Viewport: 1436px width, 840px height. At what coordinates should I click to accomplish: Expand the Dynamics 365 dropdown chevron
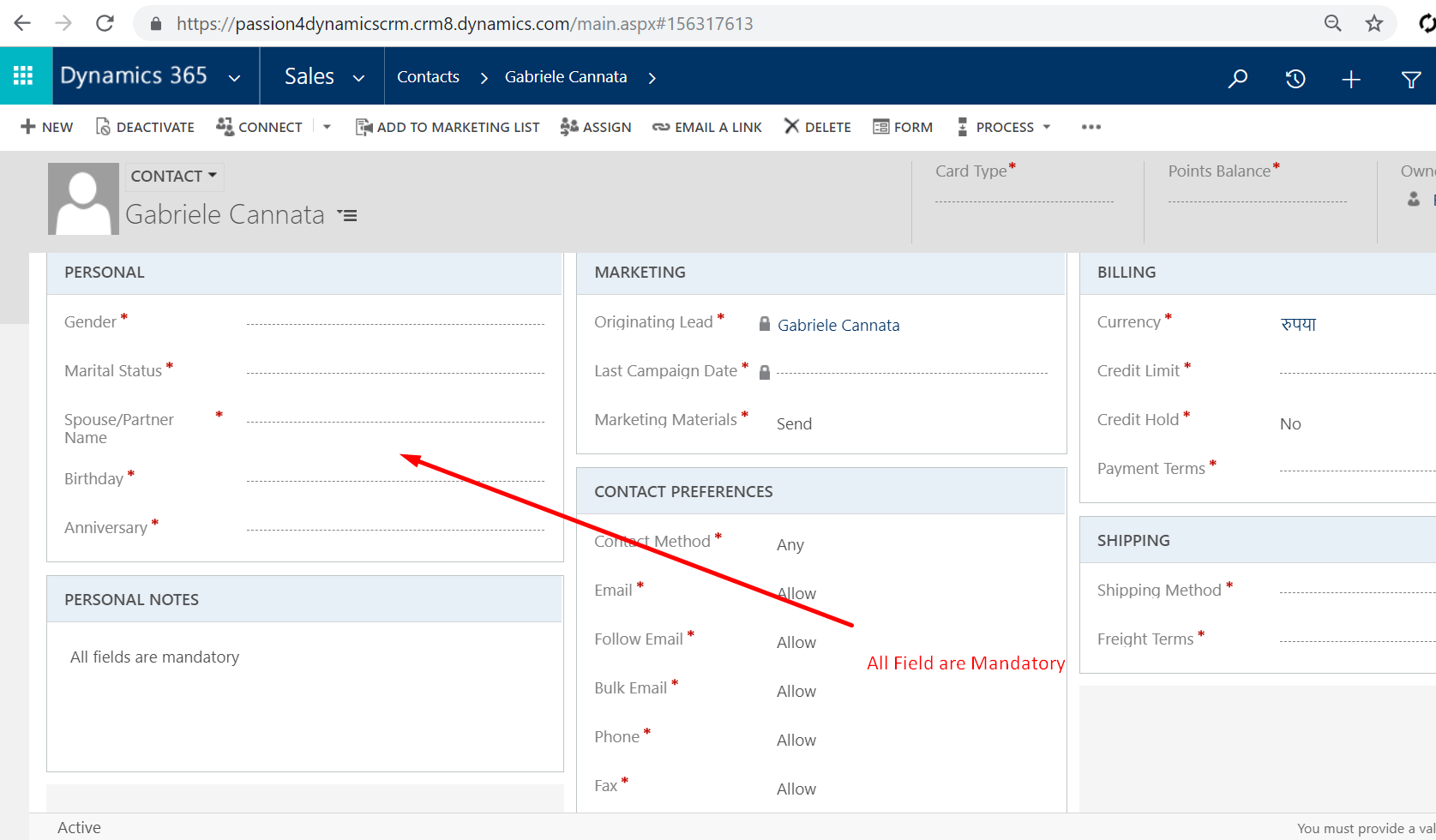coord(234,78)
